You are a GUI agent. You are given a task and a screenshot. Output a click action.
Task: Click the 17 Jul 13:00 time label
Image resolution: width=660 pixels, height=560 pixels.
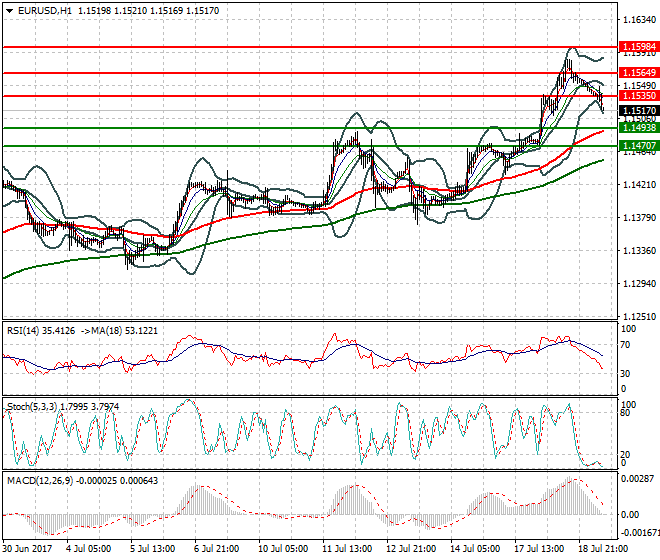click(539, 549)
